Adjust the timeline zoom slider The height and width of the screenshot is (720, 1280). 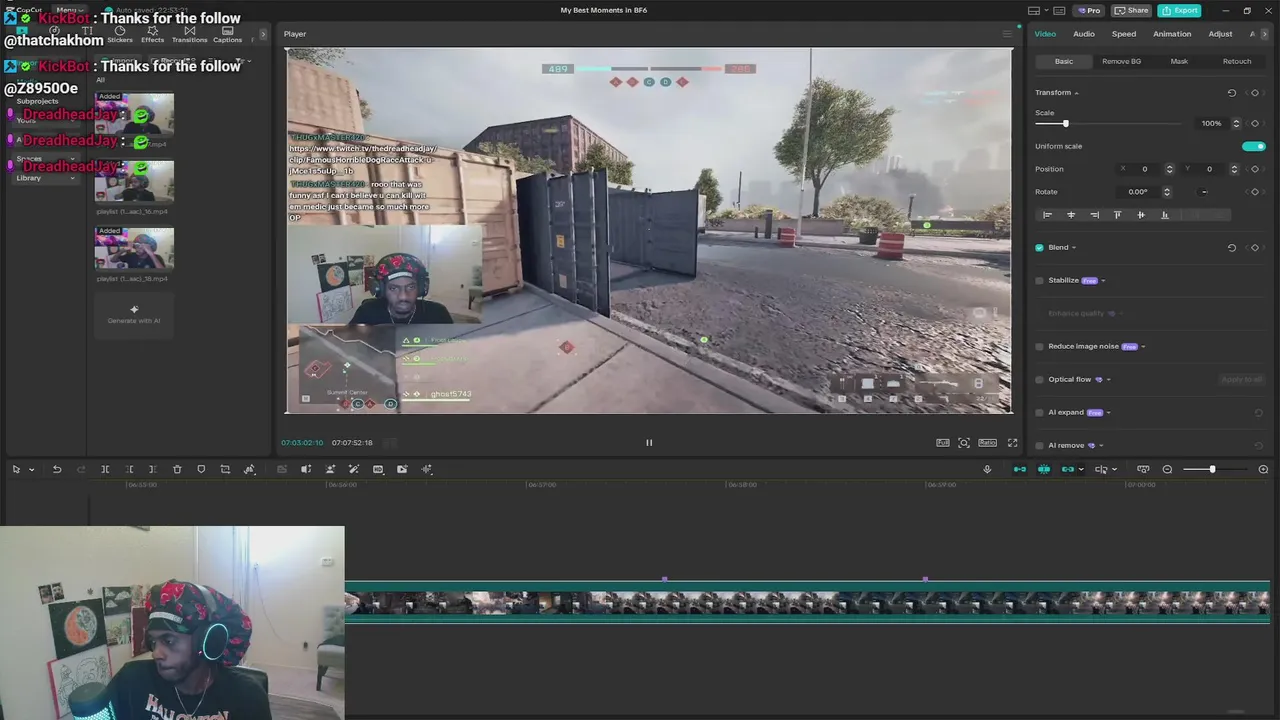point(1212,469)
